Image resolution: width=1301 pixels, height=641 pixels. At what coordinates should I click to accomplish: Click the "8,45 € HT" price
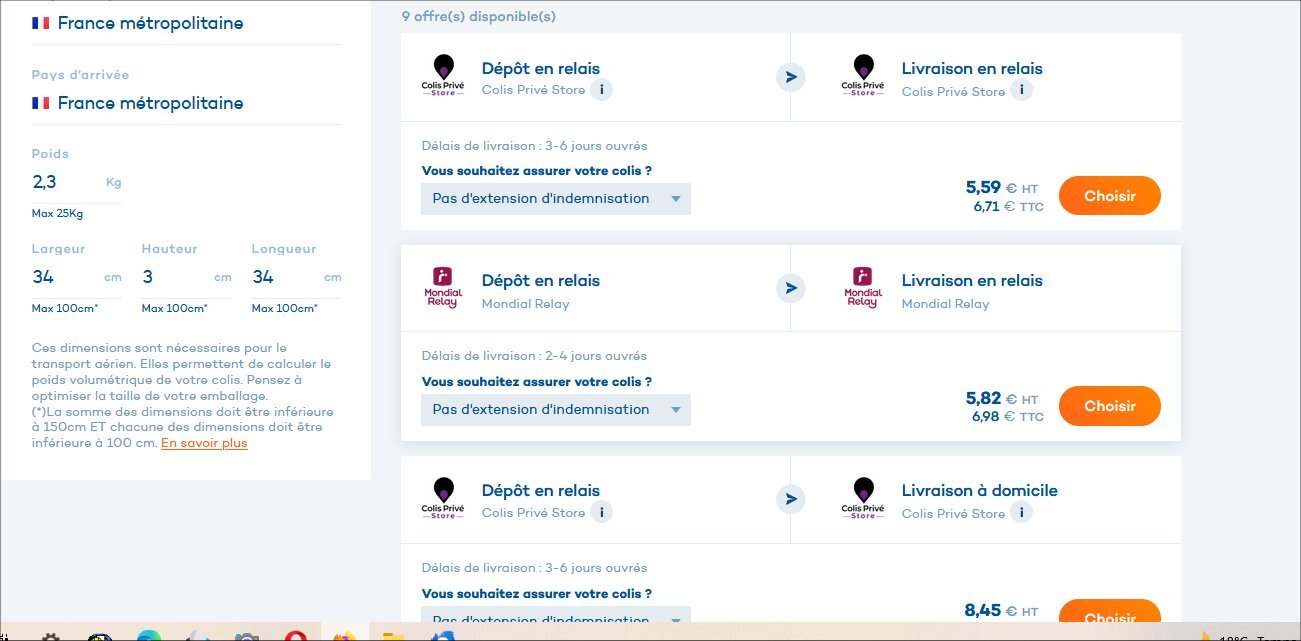point(1002,610)
